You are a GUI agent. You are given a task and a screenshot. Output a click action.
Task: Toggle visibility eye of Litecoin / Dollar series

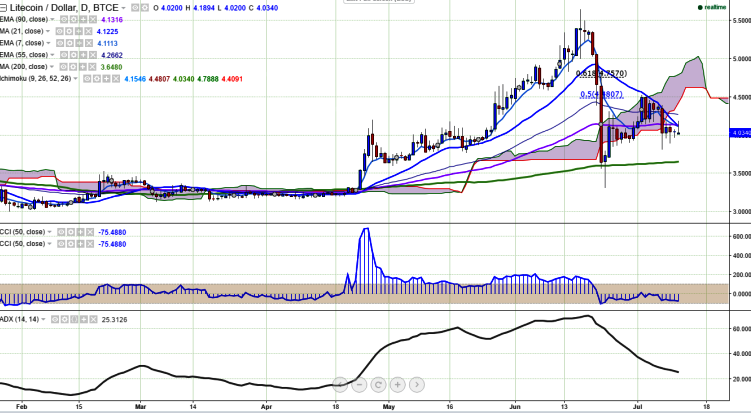135,8
